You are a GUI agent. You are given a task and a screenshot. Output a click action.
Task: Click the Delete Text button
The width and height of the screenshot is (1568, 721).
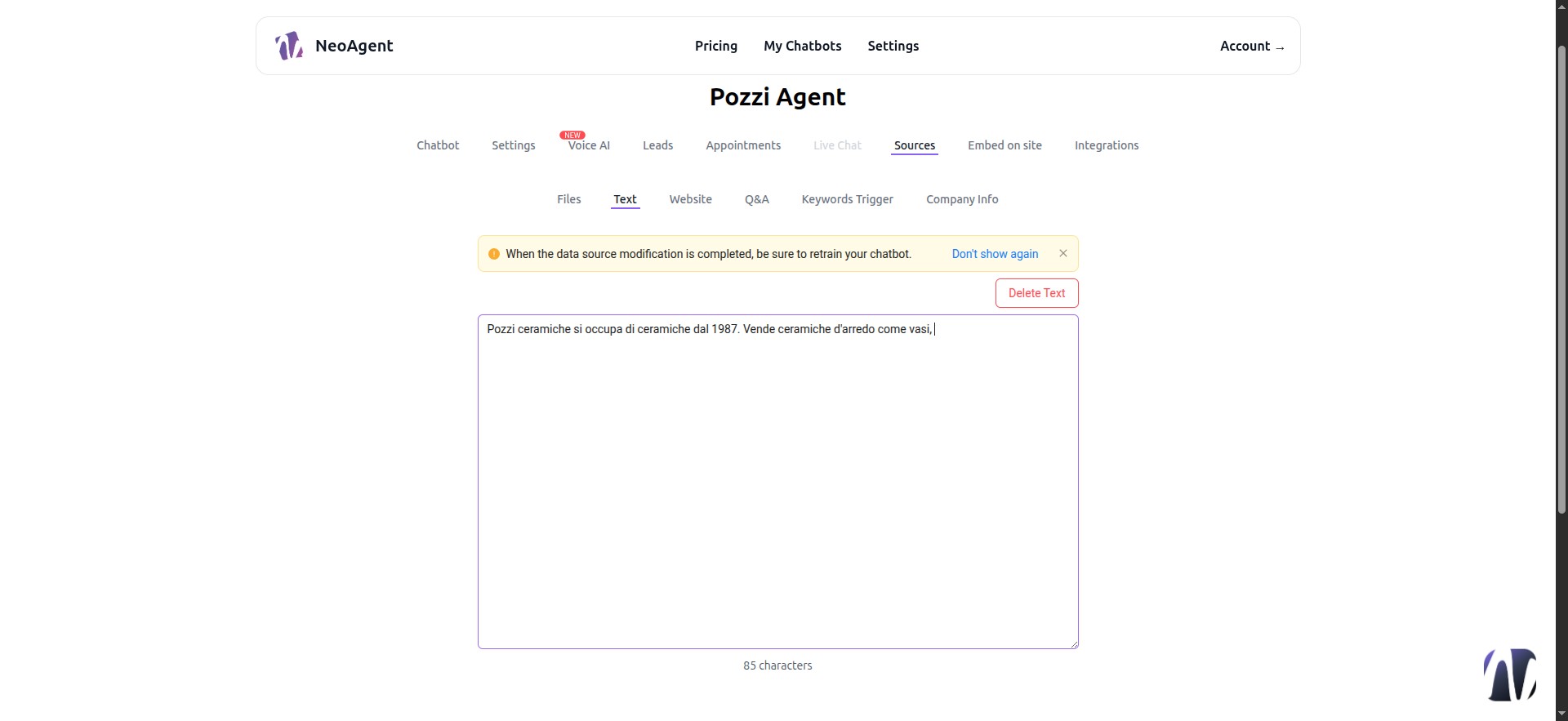(1036, 293)
